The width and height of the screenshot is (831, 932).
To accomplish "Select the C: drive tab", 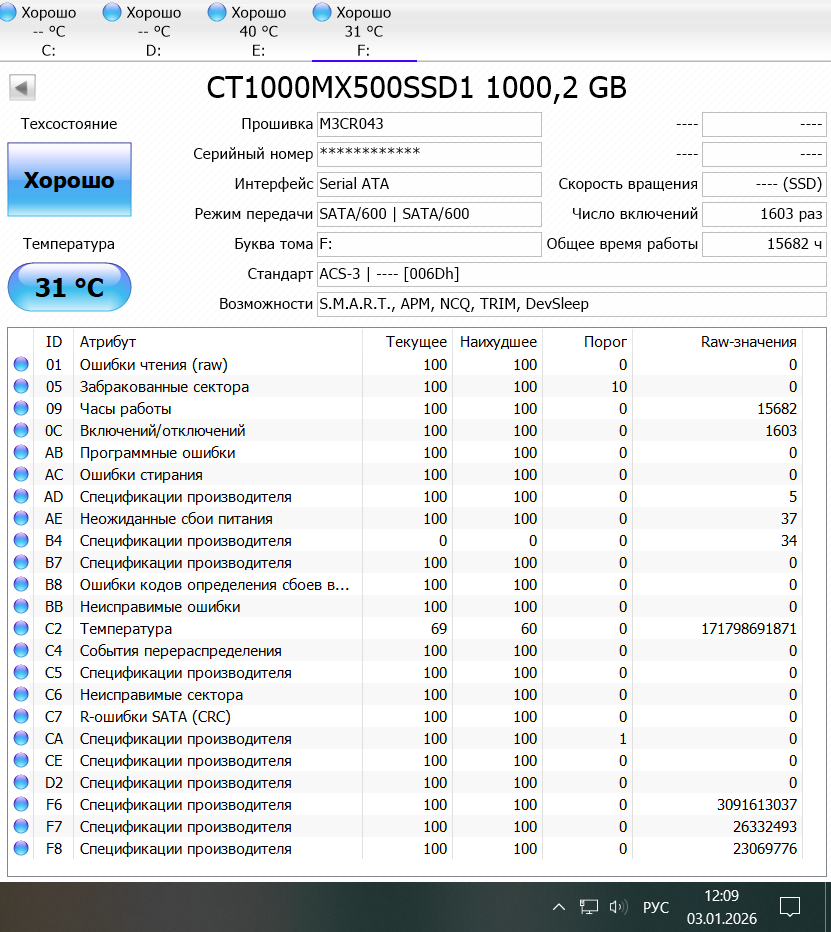I will click(x=49, y=31).
